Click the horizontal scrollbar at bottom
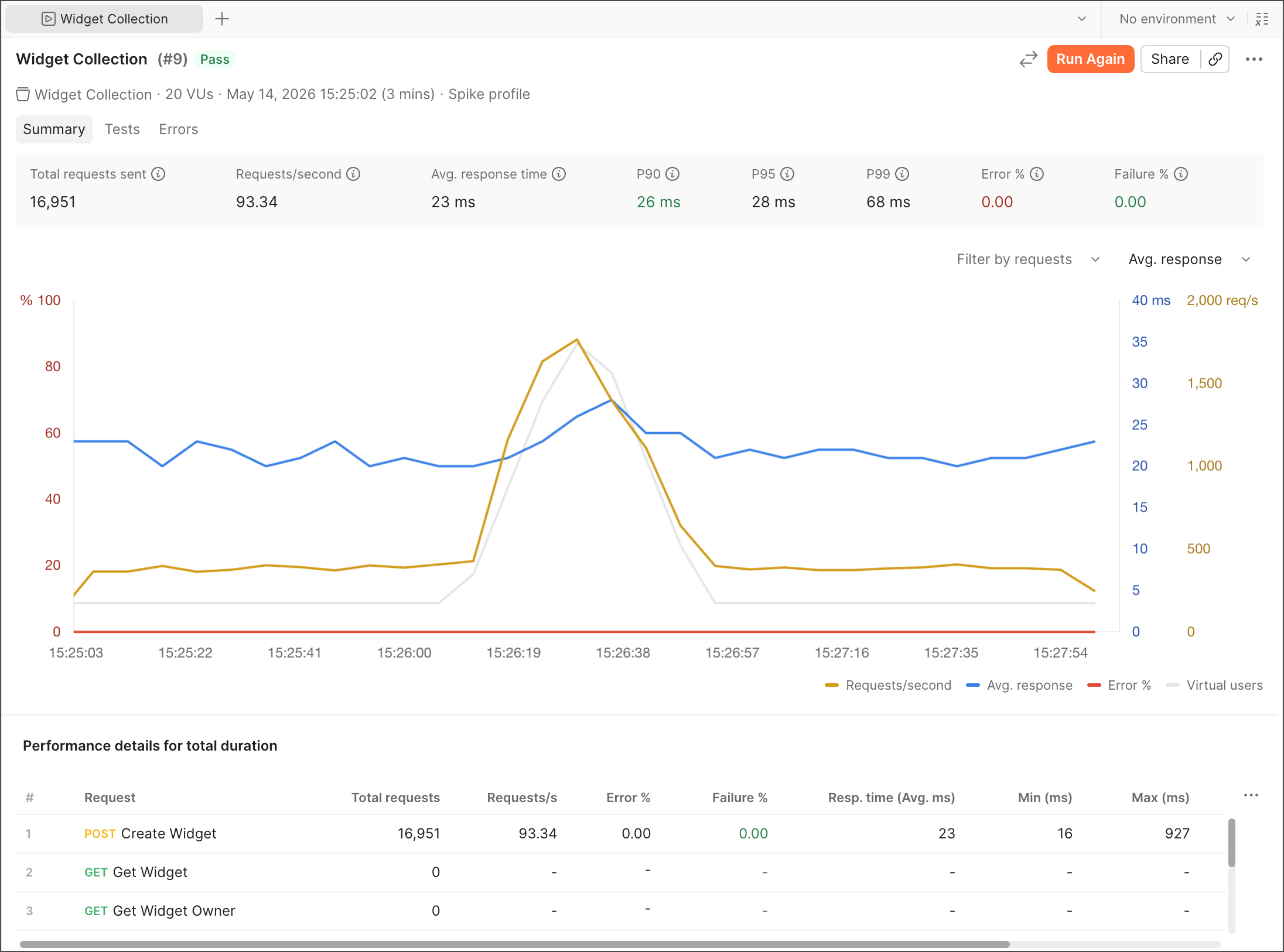Viewport: 1284px width, 952px height. [514, 944]
